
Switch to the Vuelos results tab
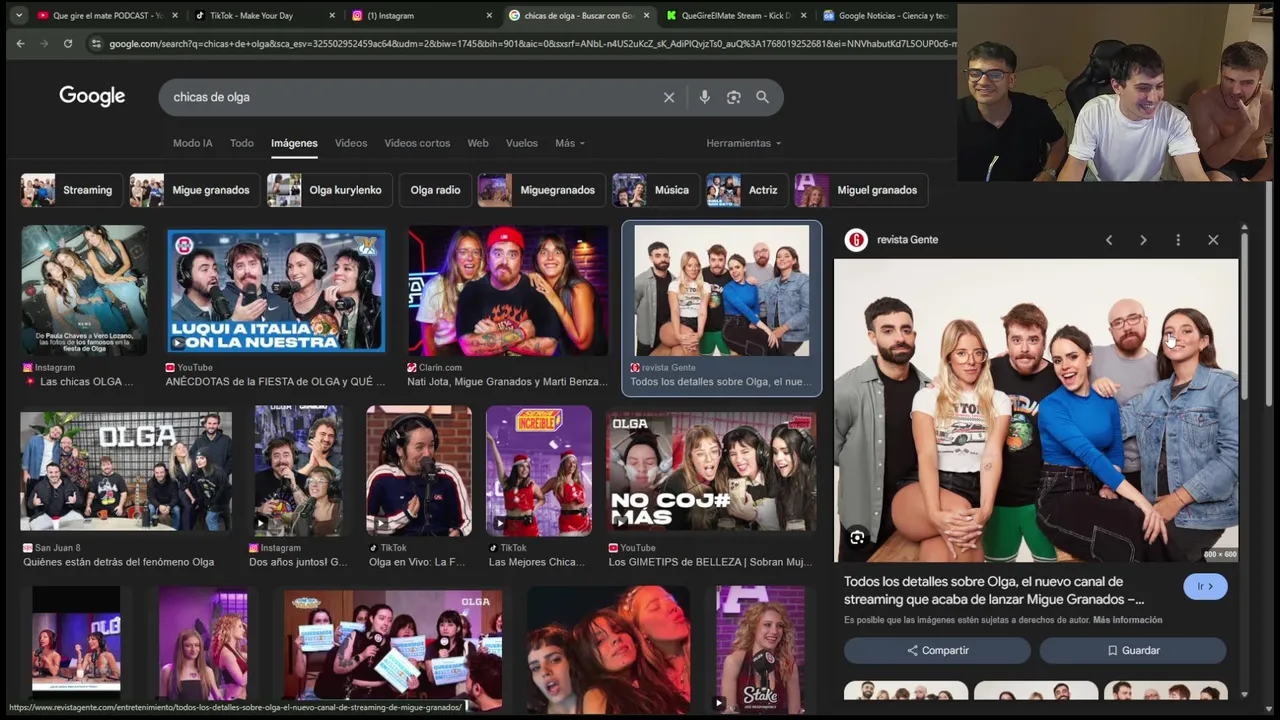click(522, 143)
